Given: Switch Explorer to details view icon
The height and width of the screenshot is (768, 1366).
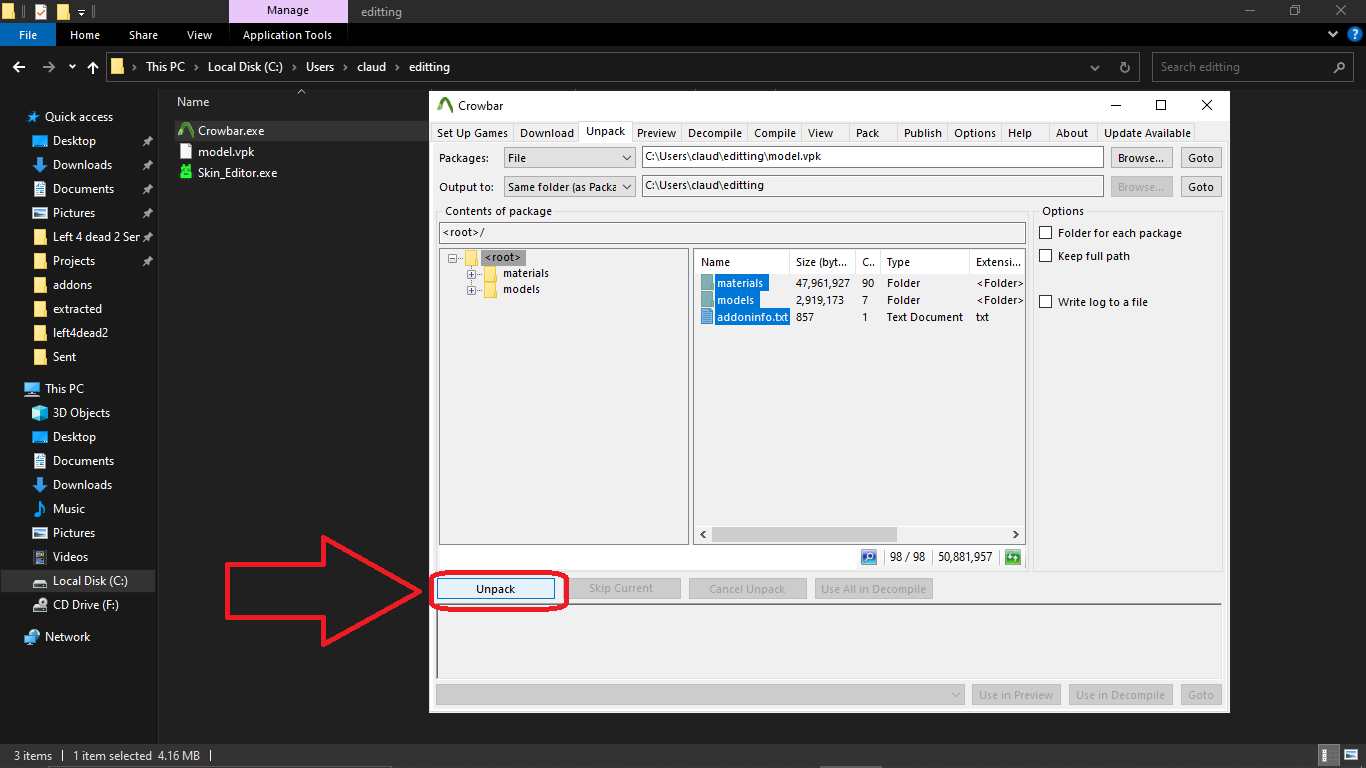Looking at the screenshot, I should [x=1330, y=756].
